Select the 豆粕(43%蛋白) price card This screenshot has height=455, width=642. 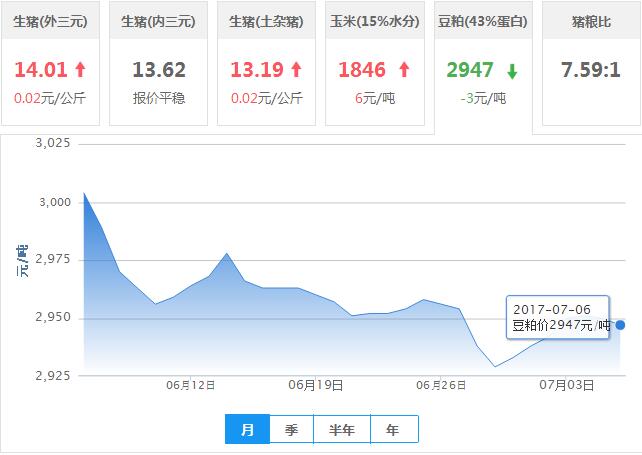(483, 68)
